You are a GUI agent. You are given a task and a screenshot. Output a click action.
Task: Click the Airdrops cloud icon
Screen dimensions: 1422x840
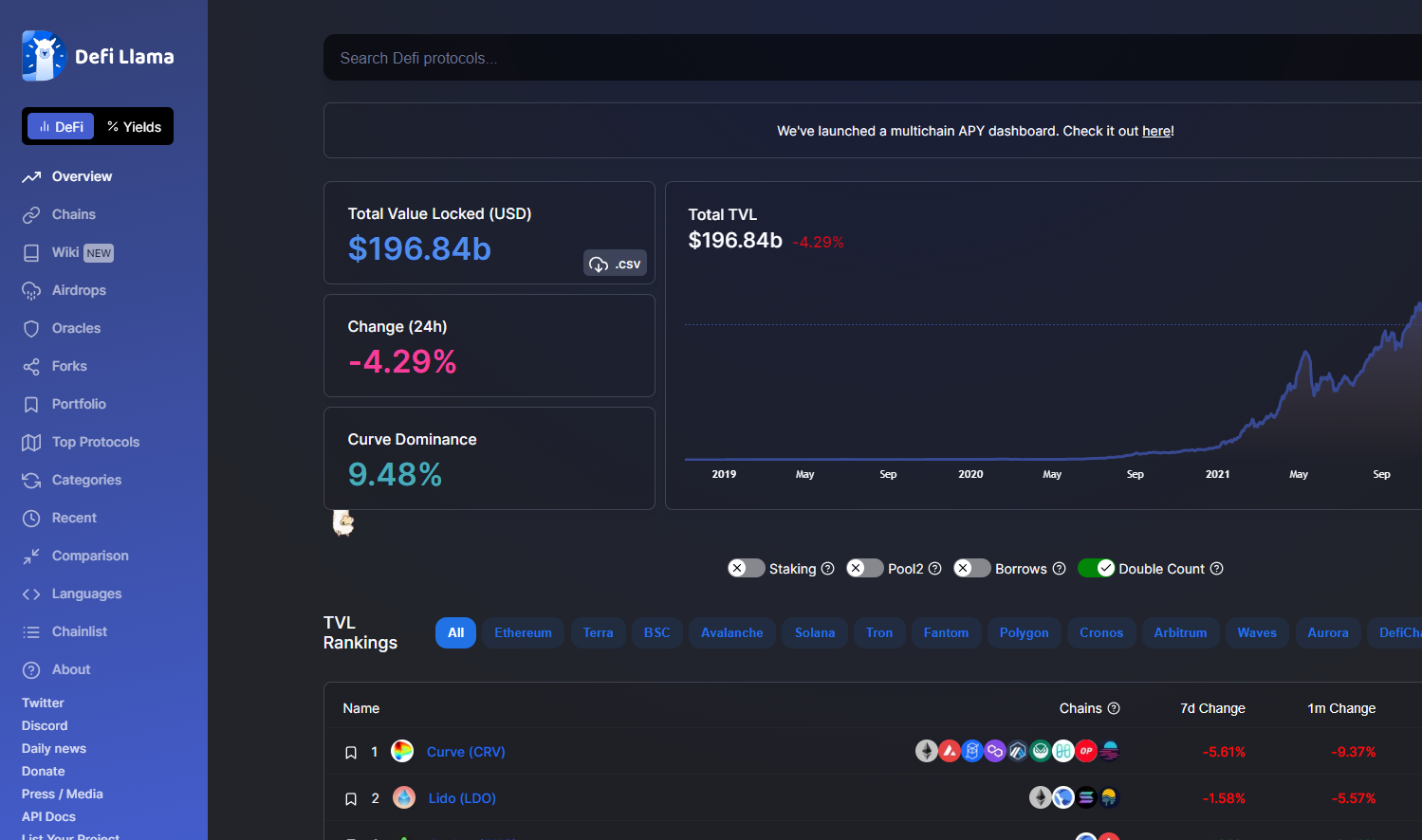coord(31,290)
